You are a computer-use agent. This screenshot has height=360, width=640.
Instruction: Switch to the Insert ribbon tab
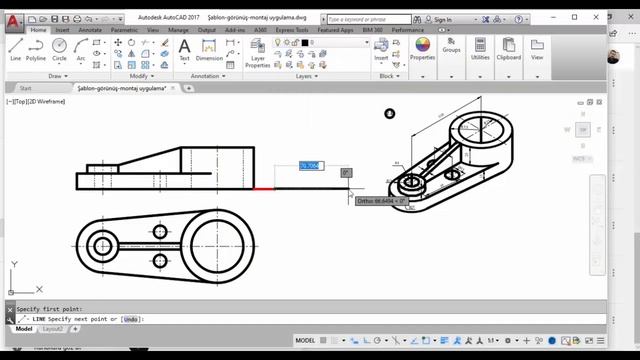[62, 30]
